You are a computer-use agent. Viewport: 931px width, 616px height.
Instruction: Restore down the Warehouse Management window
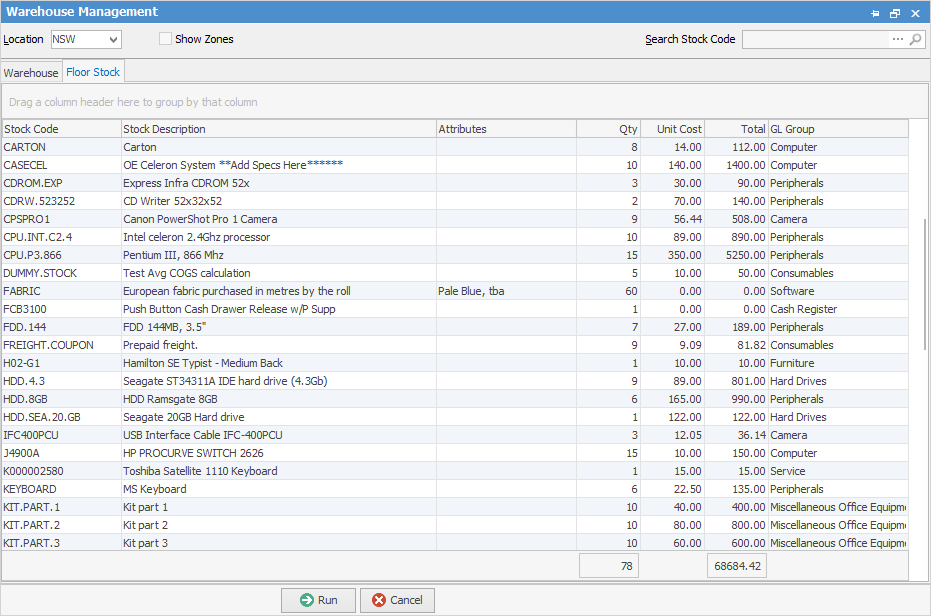(x=895, y=13)
